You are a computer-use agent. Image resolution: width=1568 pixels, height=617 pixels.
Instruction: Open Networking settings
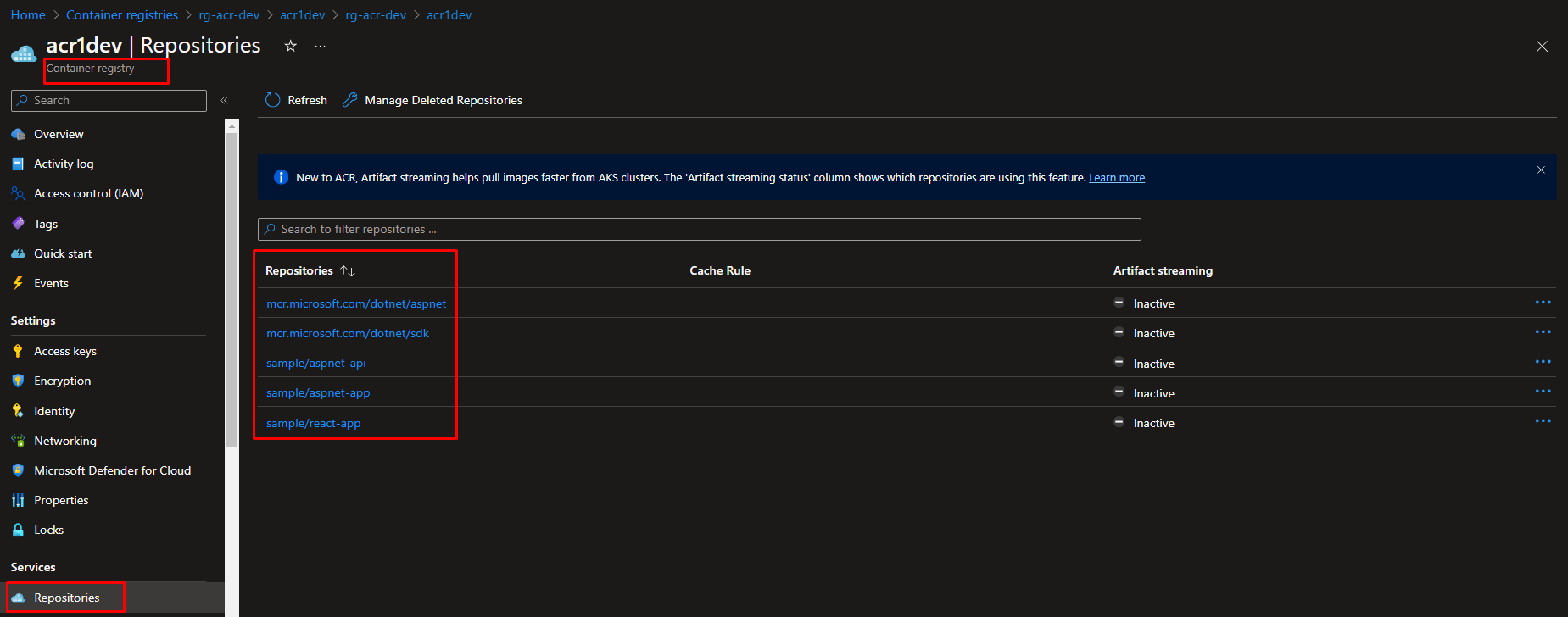pyautogui.click(x=65, y=441)
